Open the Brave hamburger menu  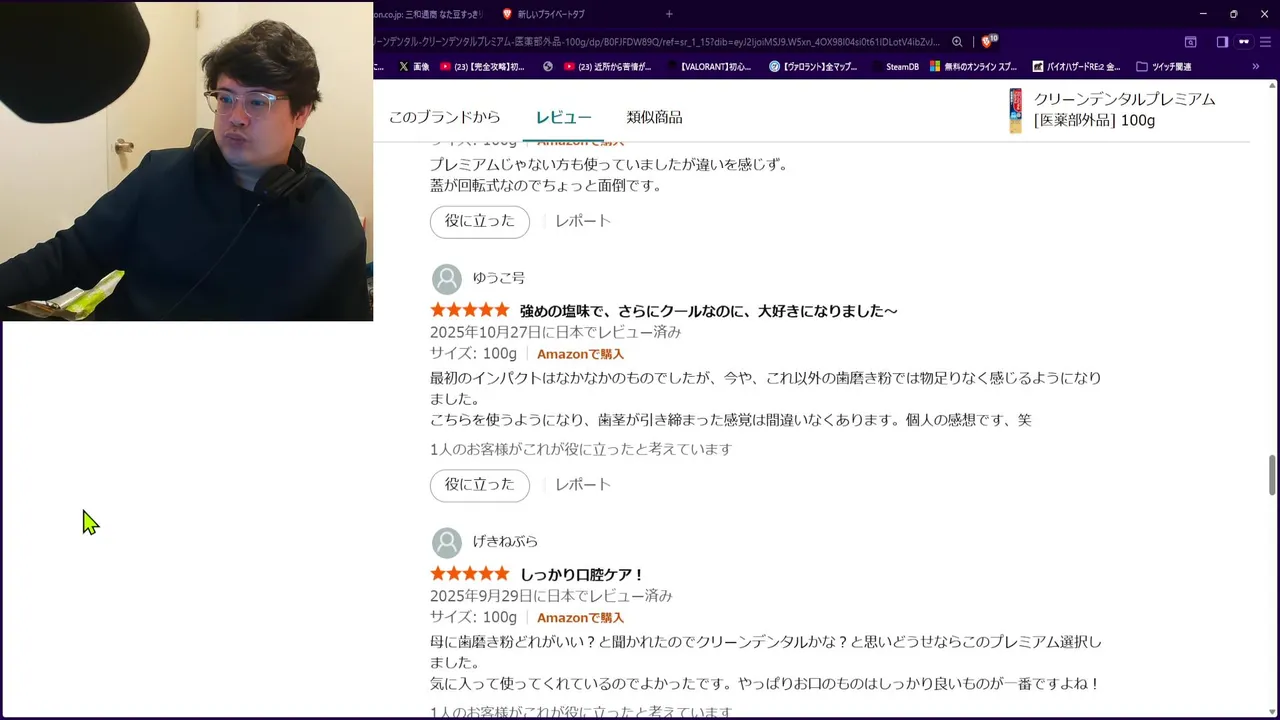coord(1265,42)
